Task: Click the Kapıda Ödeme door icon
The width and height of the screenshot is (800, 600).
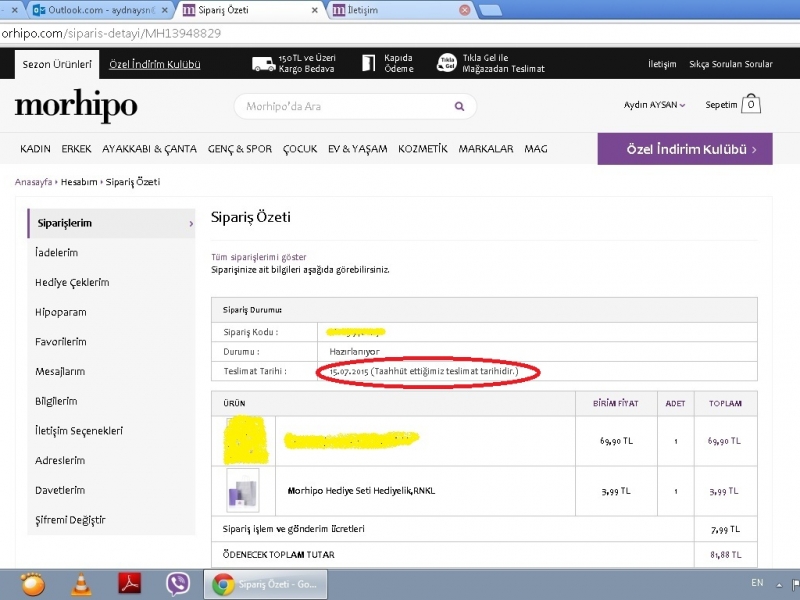Action: [x=368, y=63]
